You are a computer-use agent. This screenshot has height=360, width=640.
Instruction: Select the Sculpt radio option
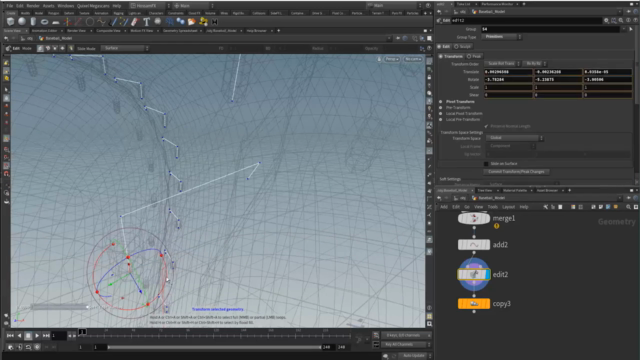point(462,47)
